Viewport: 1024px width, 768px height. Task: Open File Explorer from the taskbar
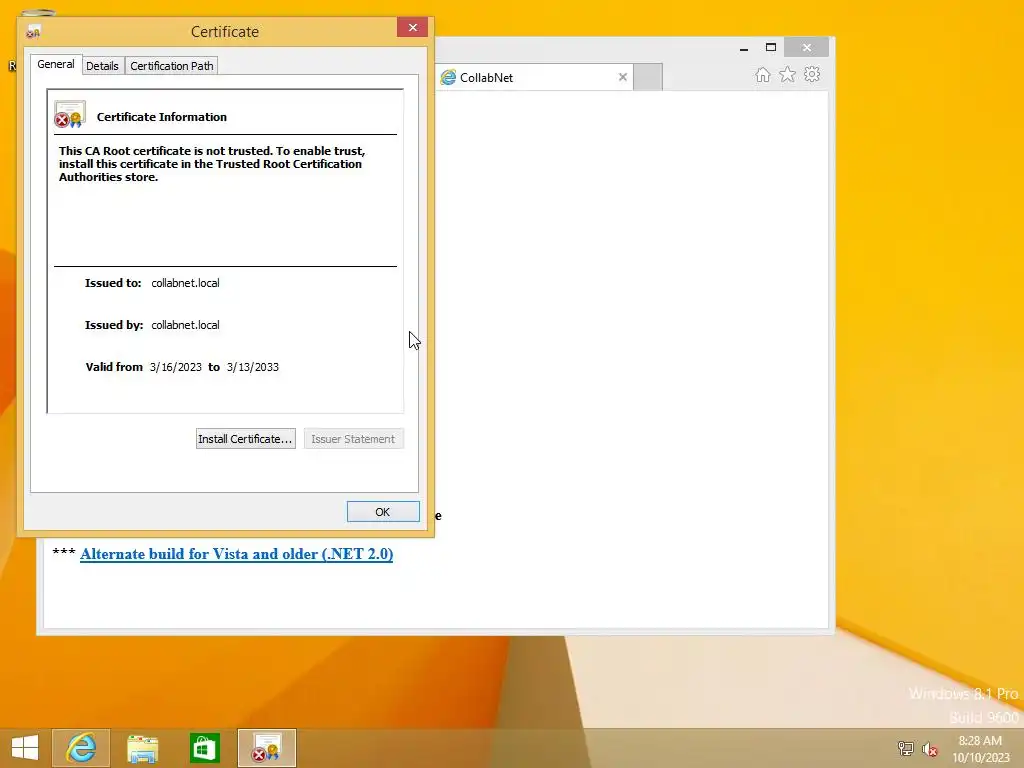point(142,748)
